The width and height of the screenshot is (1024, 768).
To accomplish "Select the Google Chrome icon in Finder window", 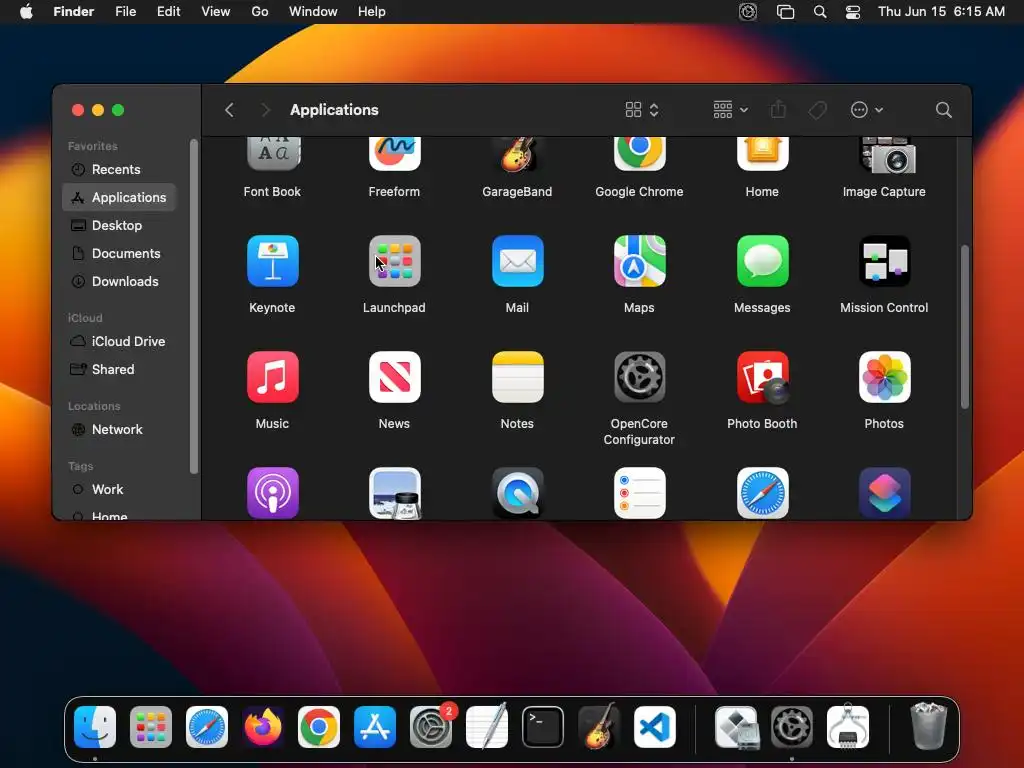I will tap(639, 154).
